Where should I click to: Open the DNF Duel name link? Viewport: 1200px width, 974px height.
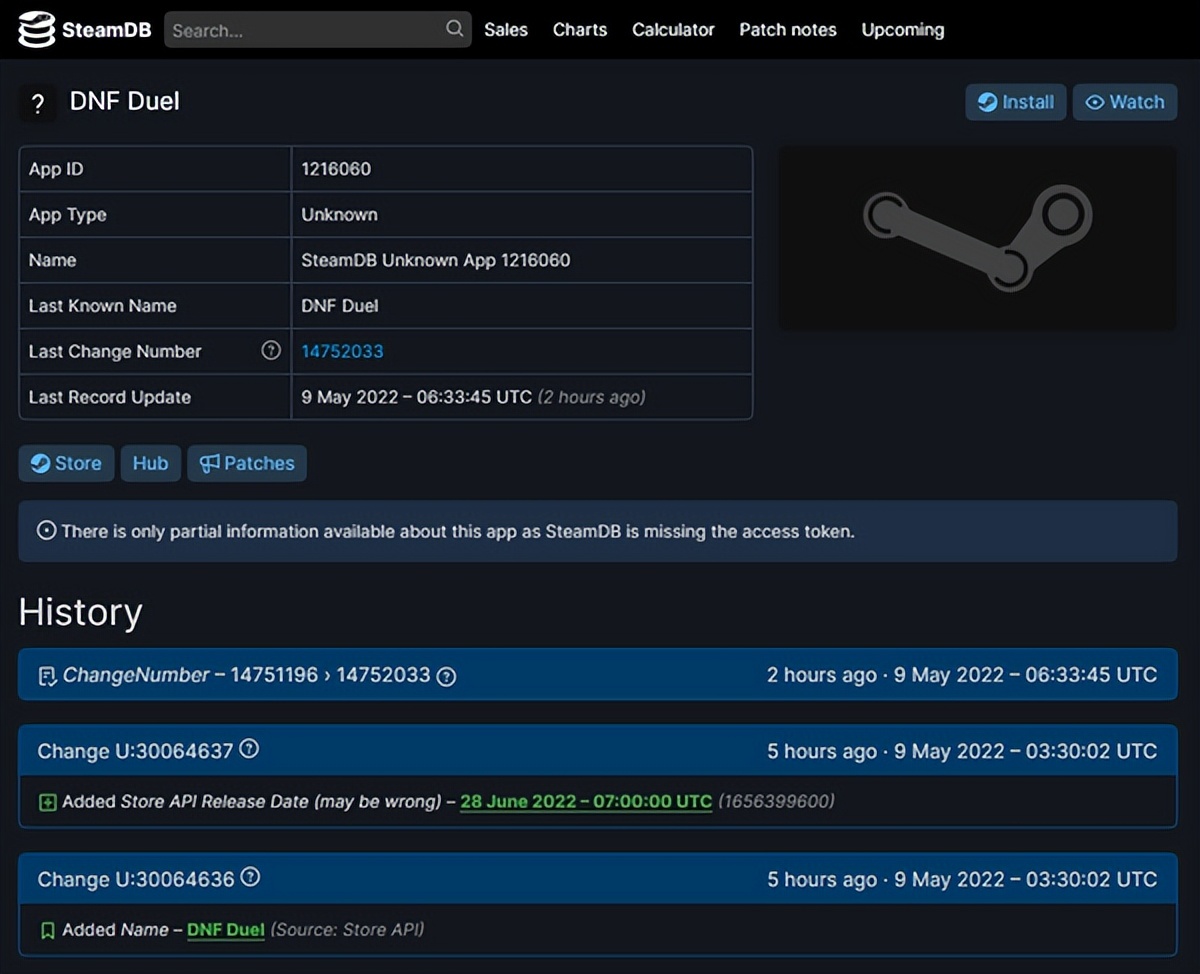[225, 930]
